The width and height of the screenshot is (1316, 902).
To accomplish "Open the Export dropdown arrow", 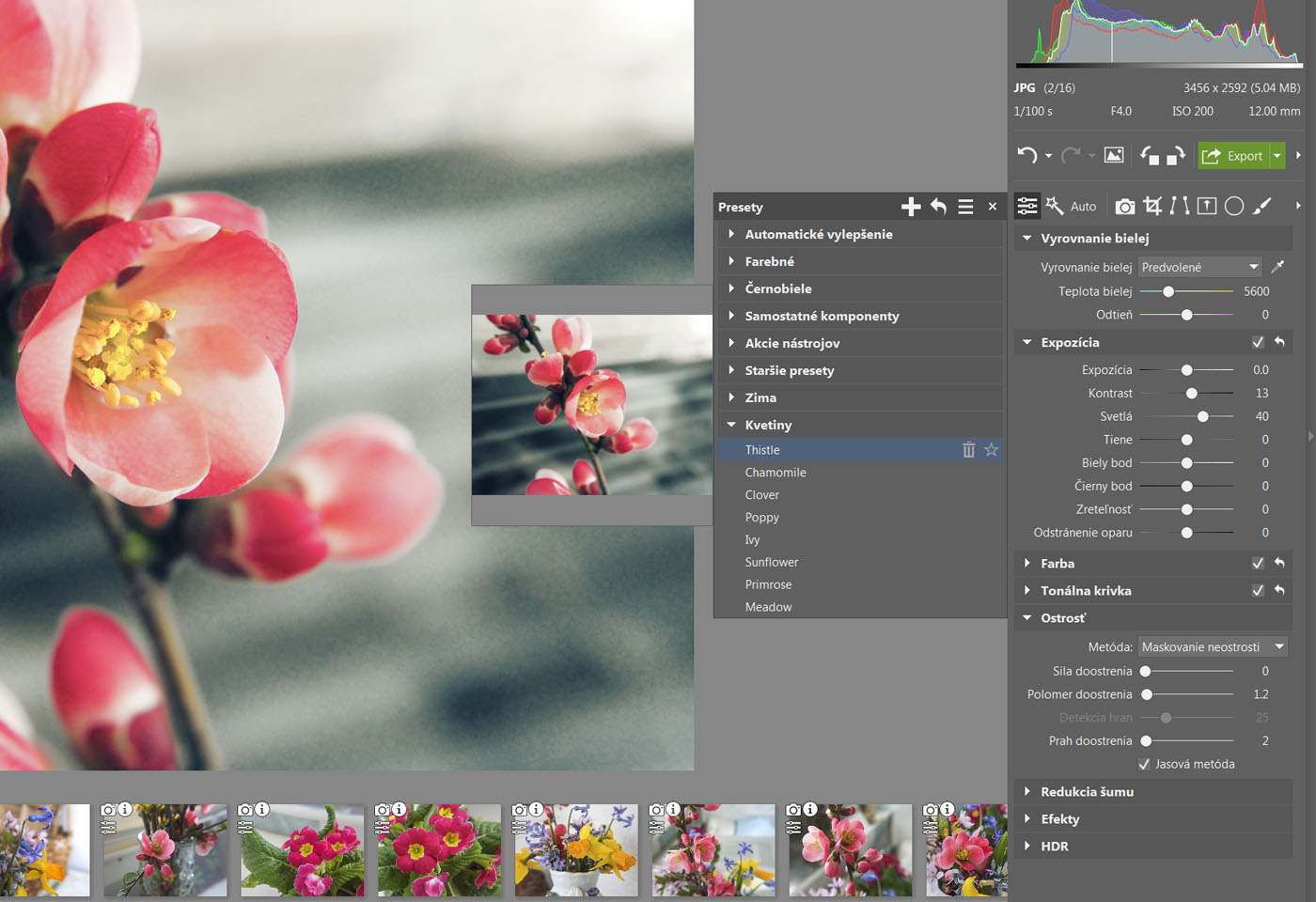I will [x=1277, y=155].
